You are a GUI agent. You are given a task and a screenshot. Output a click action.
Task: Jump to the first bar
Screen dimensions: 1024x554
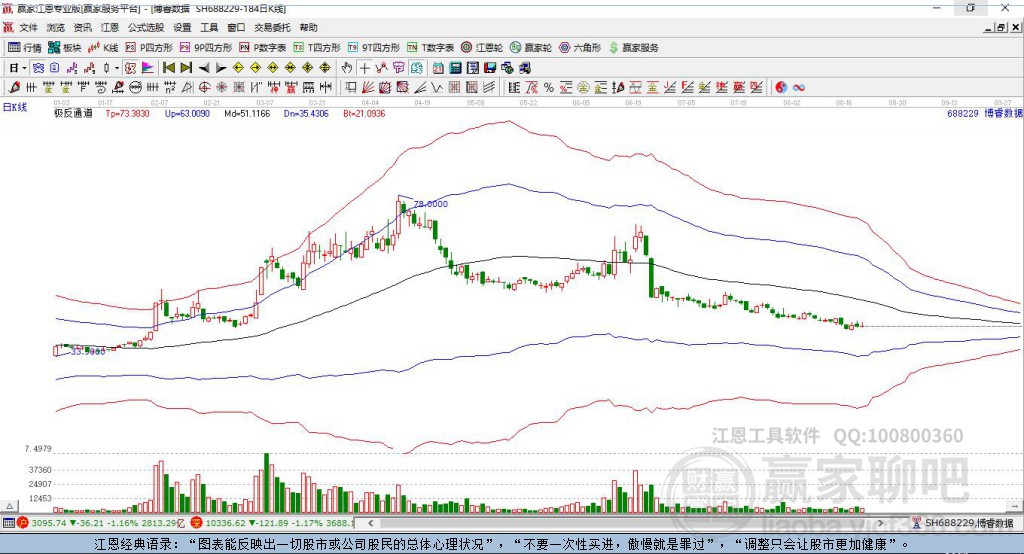click(x=168, y=68)
